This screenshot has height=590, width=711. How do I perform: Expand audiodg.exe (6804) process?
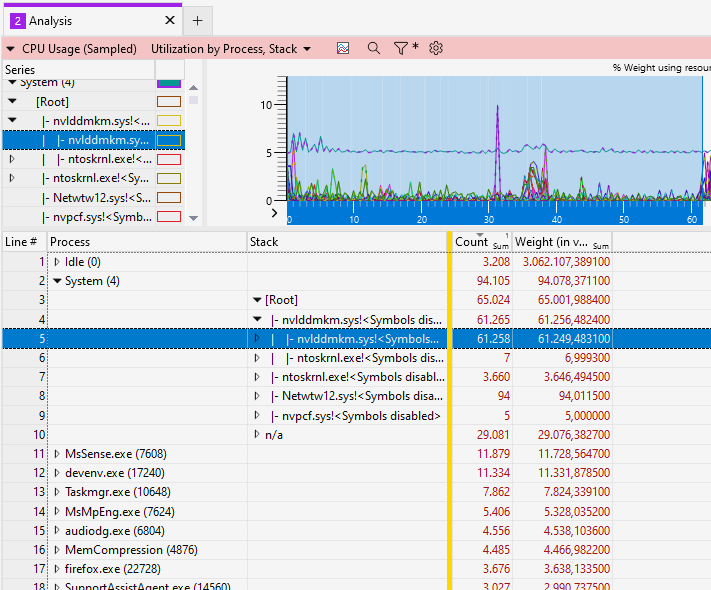point(57,530)
